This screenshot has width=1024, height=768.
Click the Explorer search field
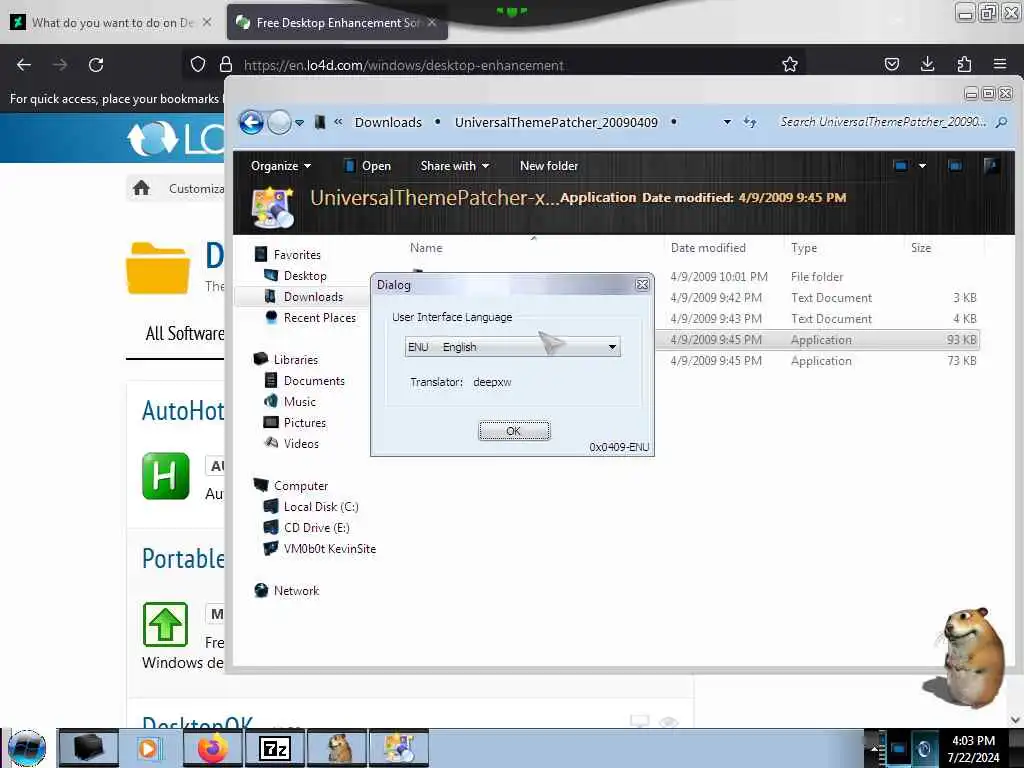[x=882, y=122]
